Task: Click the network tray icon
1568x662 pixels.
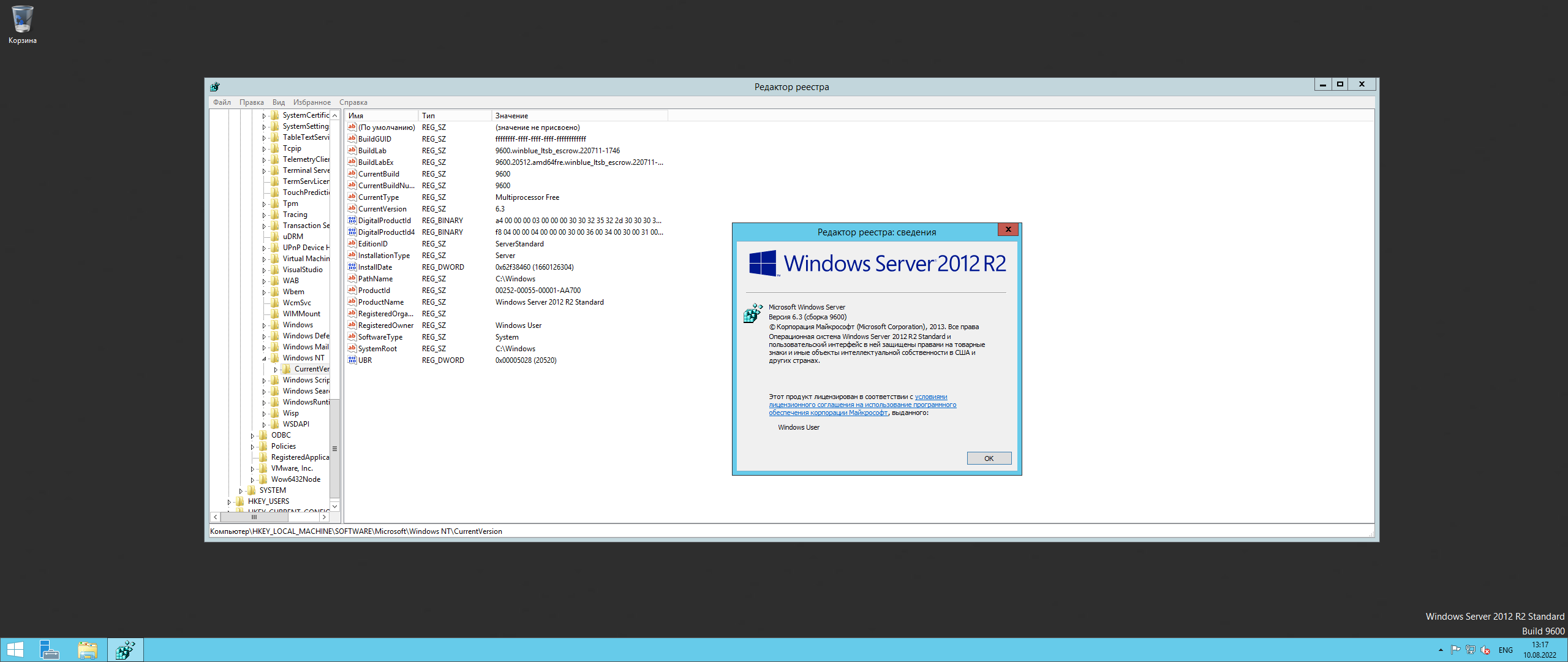Action: 1470,650
